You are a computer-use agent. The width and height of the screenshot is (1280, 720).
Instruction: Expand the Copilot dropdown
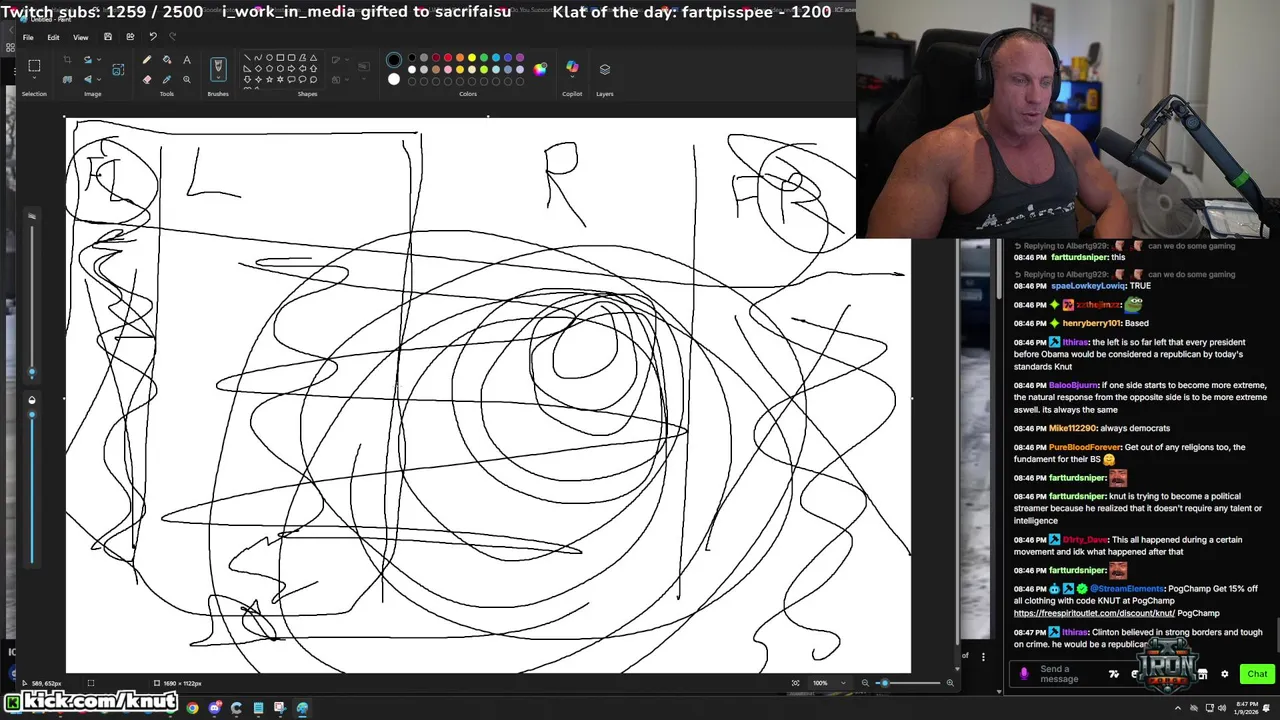coord(572,77)
